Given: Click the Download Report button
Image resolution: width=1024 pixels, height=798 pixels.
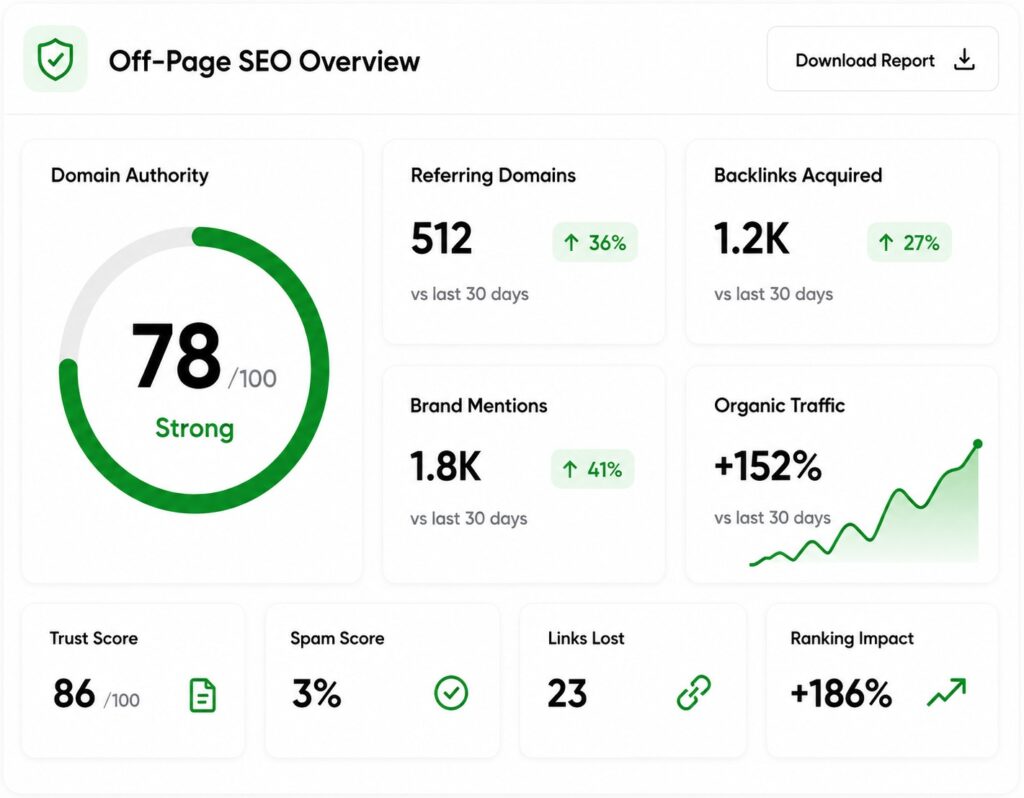Looking at the screenshot, I should tap(882, 59).
